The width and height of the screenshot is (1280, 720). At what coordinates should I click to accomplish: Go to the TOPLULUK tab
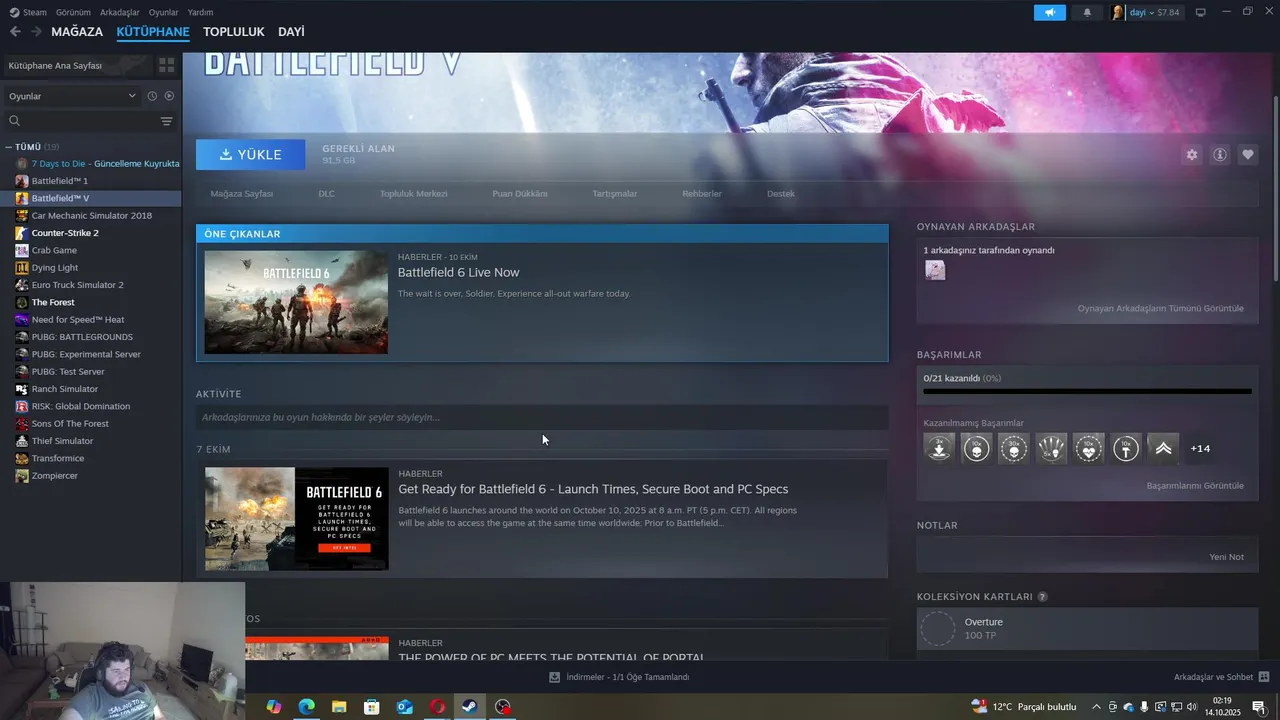click(x=233, y=32)
